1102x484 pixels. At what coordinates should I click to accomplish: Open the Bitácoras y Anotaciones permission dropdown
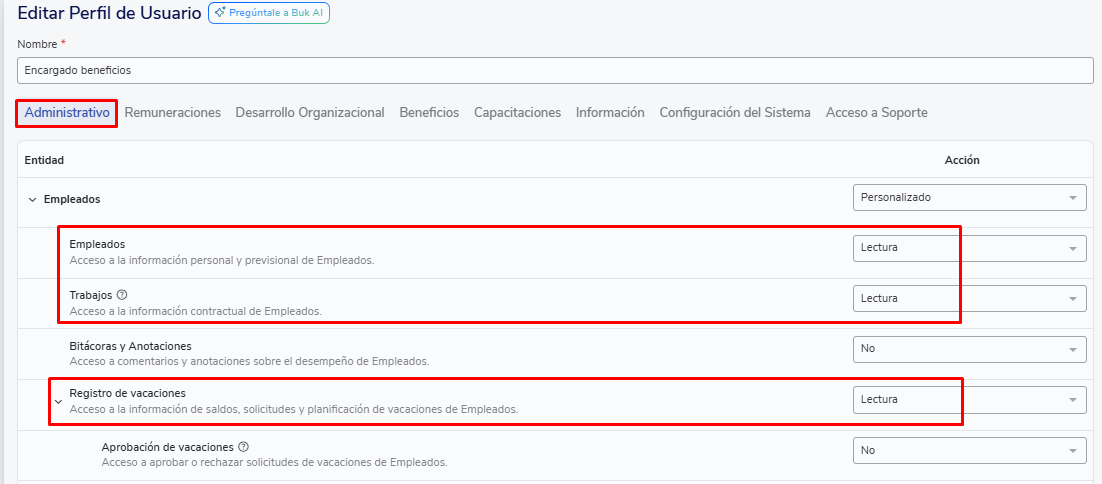(968, 349)
